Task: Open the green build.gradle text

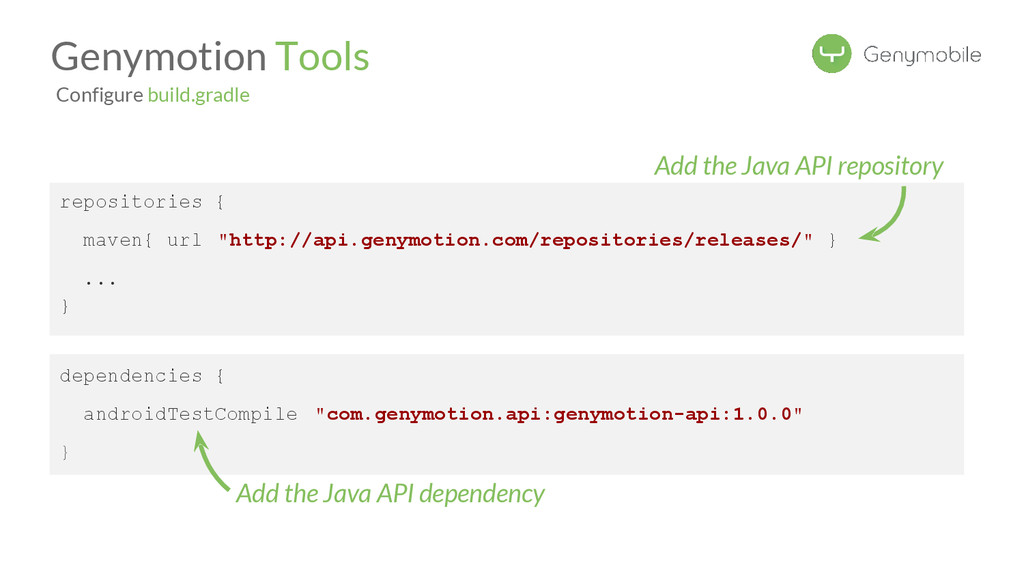Action: pos(198,95)
